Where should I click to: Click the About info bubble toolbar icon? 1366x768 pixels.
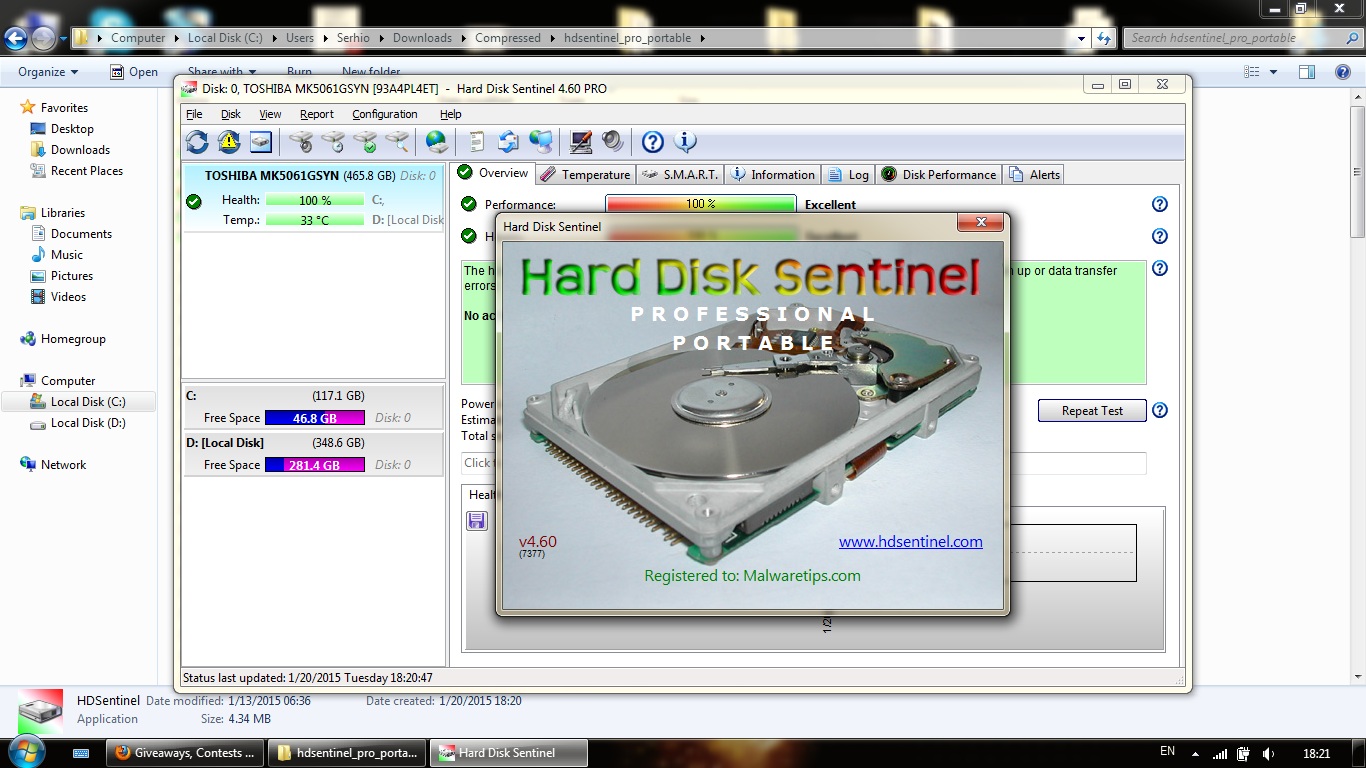click(x=685, y=142)
